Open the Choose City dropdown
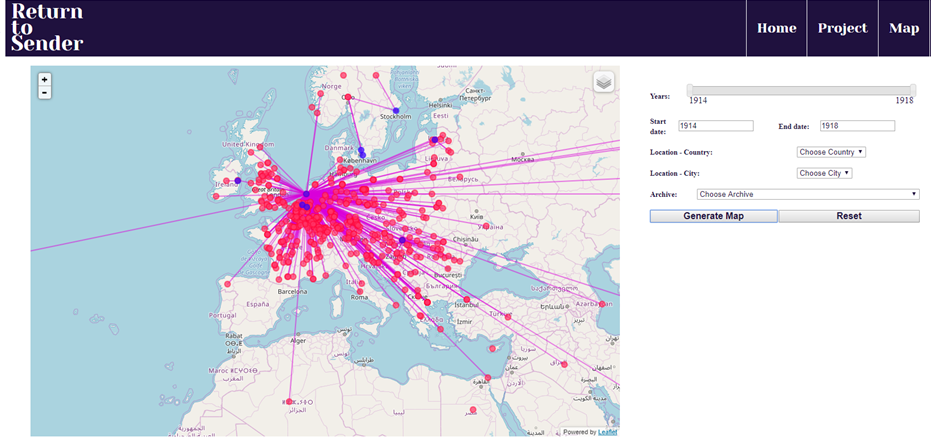 (824, 173)
